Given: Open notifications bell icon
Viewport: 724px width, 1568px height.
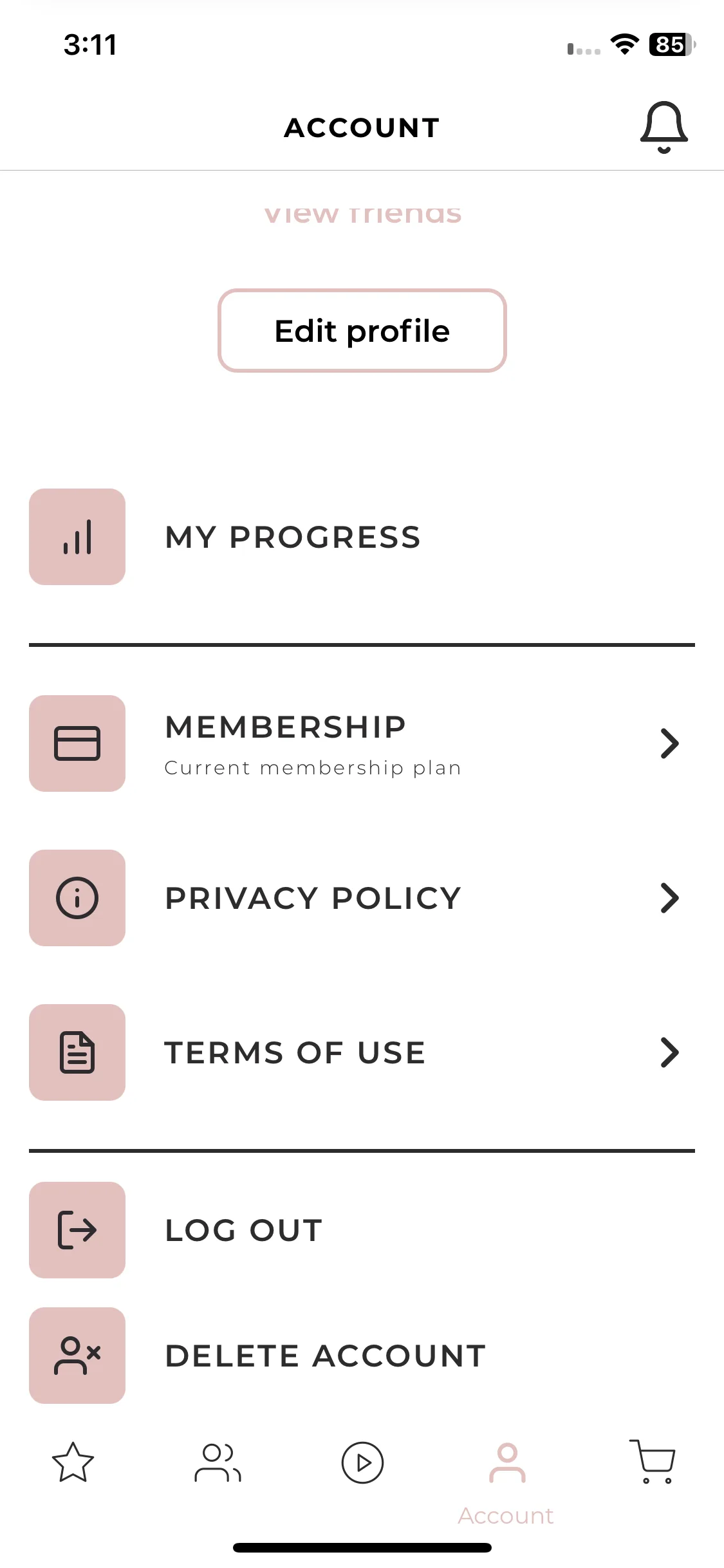Looking at the screenshot, I should (664, 127).
